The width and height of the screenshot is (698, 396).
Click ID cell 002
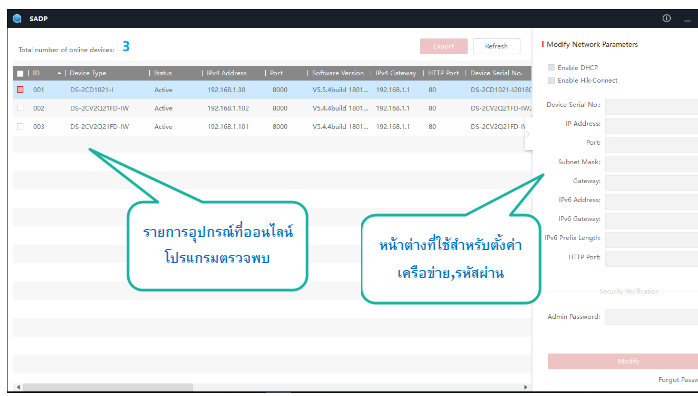point(39,108)
